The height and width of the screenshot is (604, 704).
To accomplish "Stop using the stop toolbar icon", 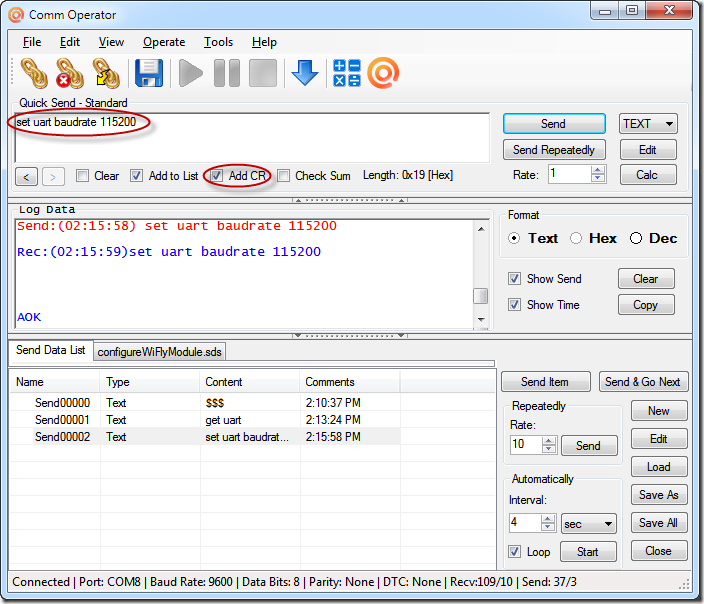I will coord(263,73).
